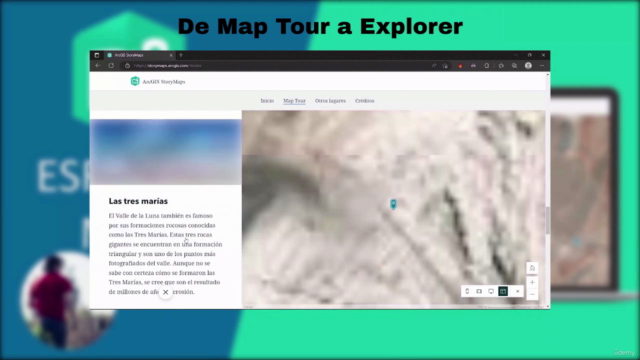The width and height of the screenshot is (640, 360).
Task: Click the read aloud icon in address bar
Action: click(434, 66)
